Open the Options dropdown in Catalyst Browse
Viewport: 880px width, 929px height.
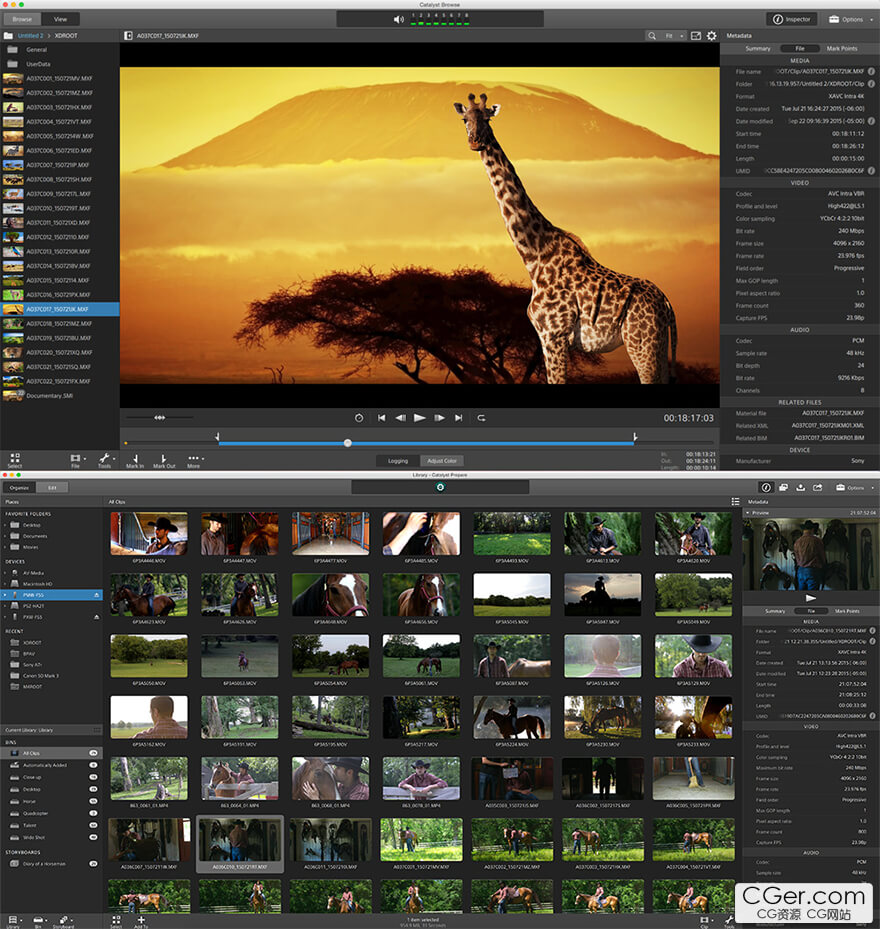point(850,20)
